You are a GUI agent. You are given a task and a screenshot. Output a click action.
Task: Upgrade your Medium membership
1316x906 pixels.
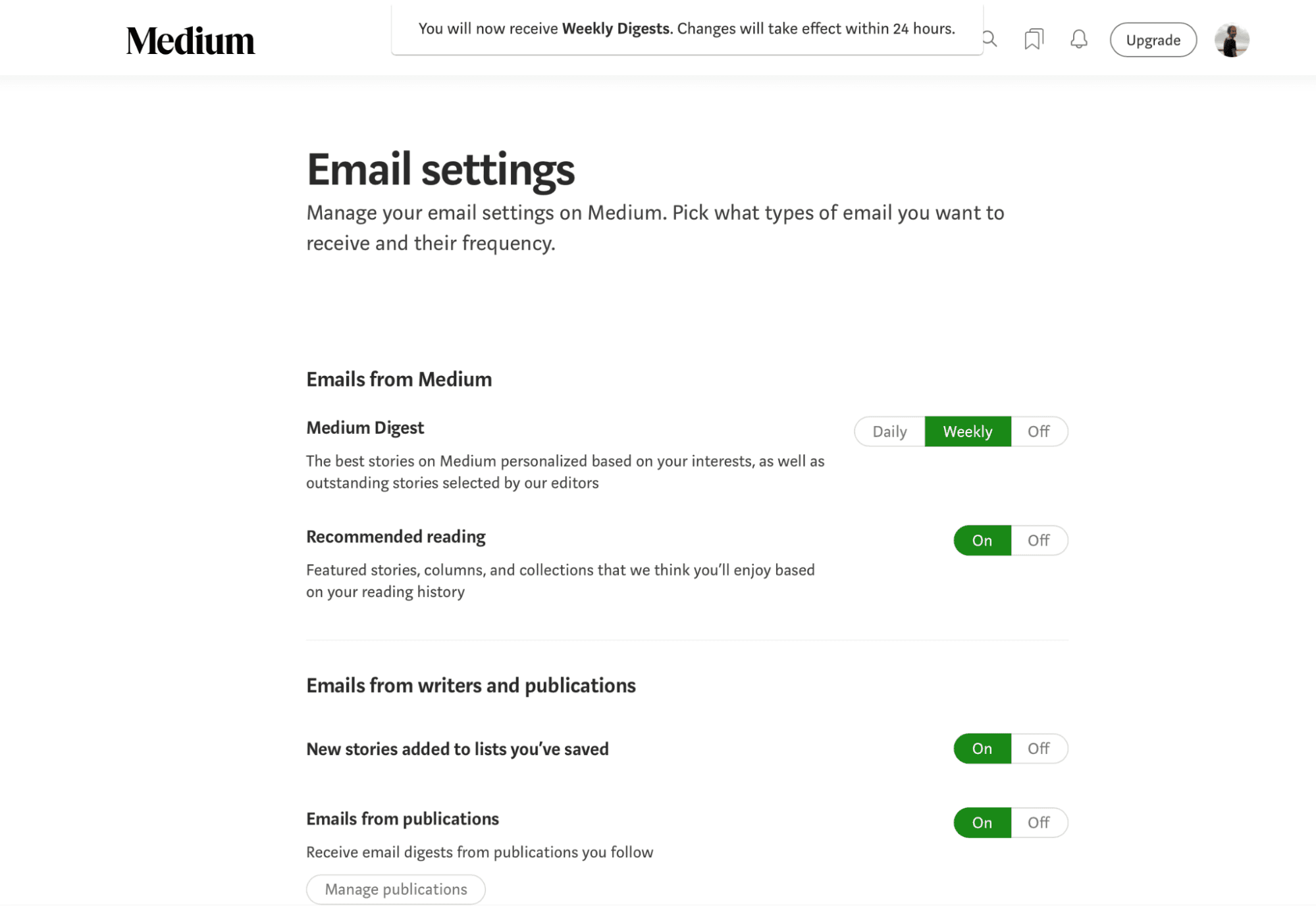[1153, 40]
